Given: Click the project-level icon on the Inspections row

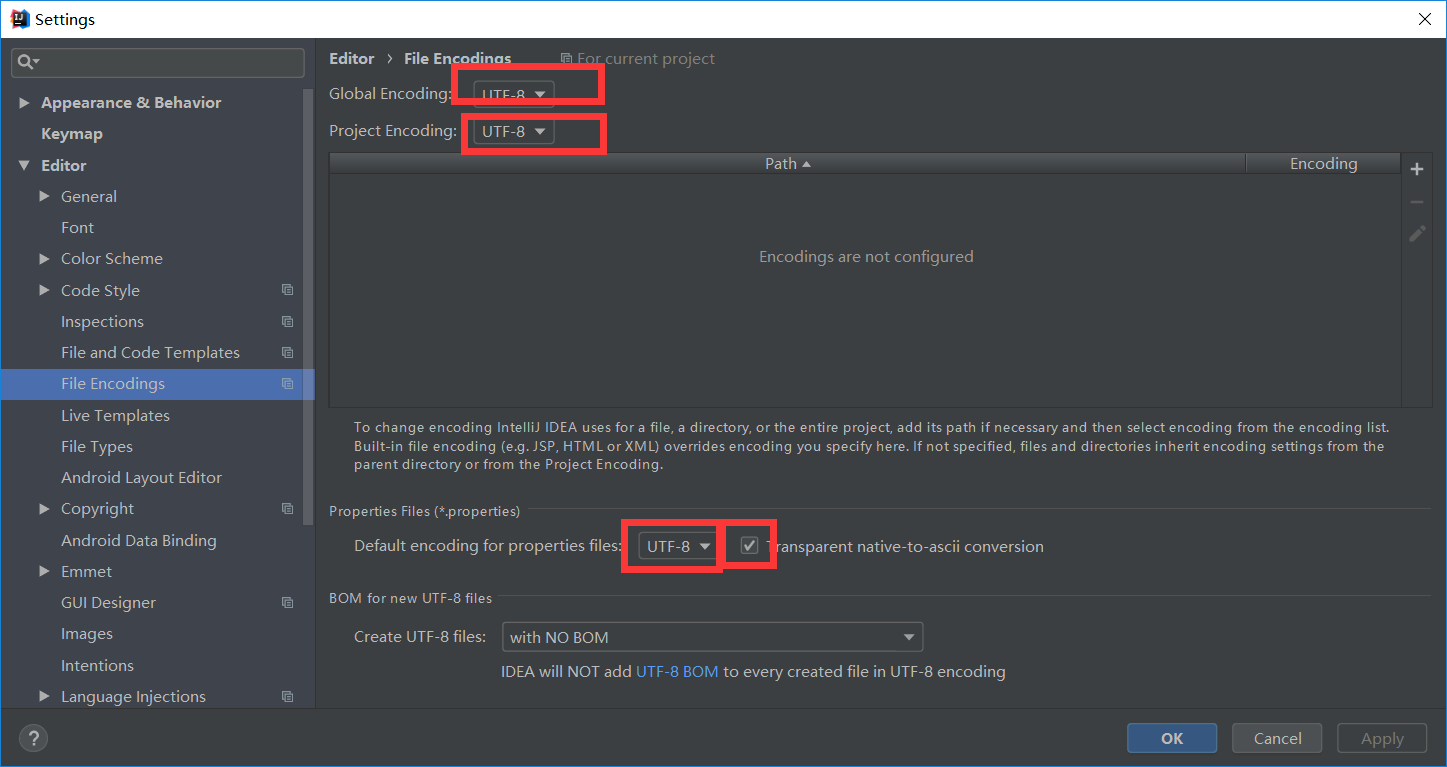Looking at the screenshot, I should 288,321.
